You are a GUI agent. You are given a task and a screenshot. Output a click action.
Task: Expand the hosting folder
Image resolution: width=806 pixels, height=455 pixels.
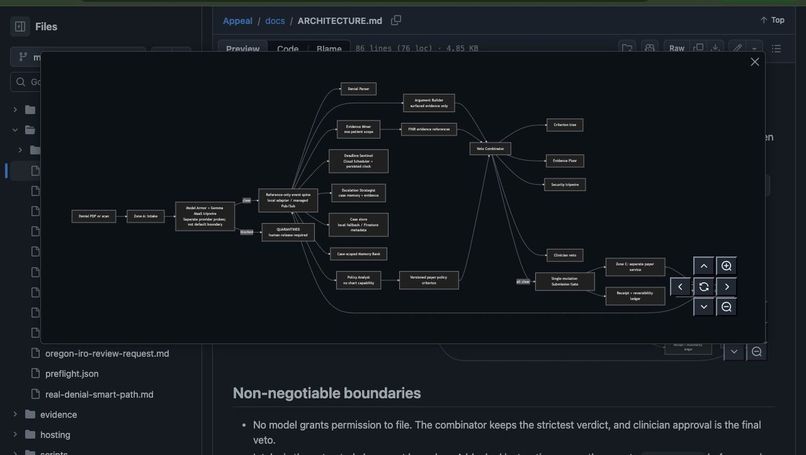pos(15,434)
